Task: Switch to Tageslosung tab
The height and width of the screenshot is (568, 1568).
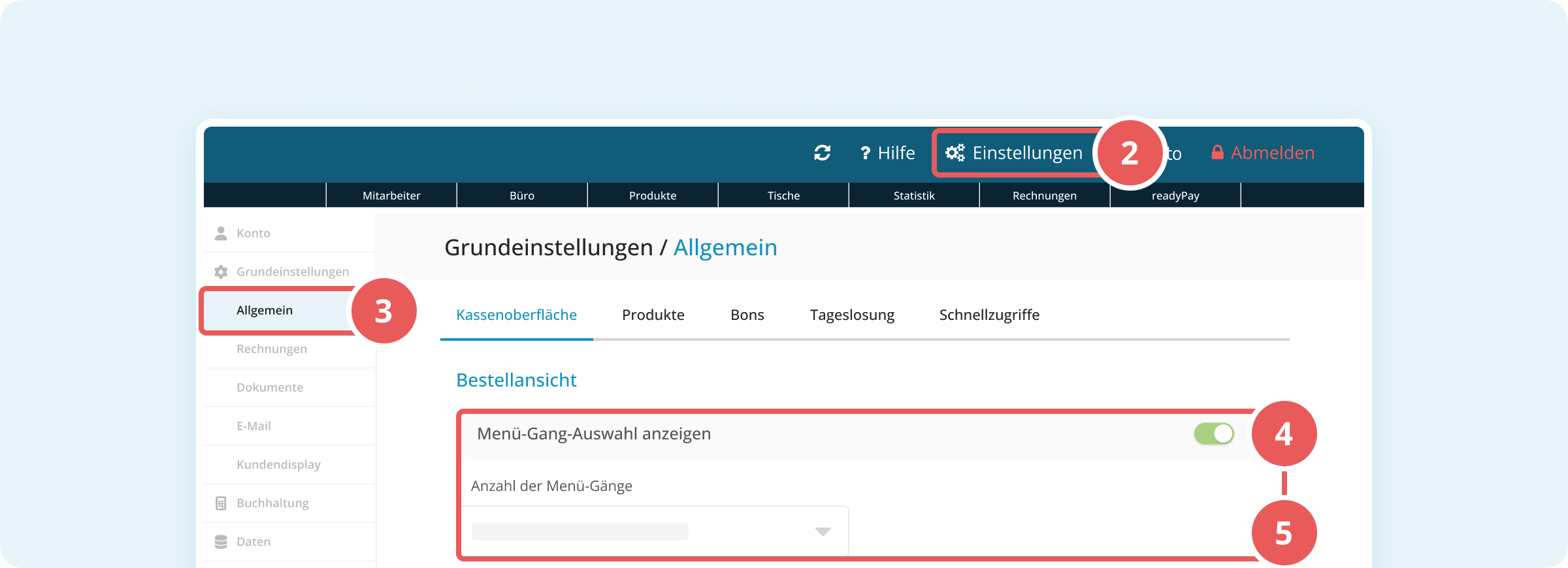Action: [852, 315]
